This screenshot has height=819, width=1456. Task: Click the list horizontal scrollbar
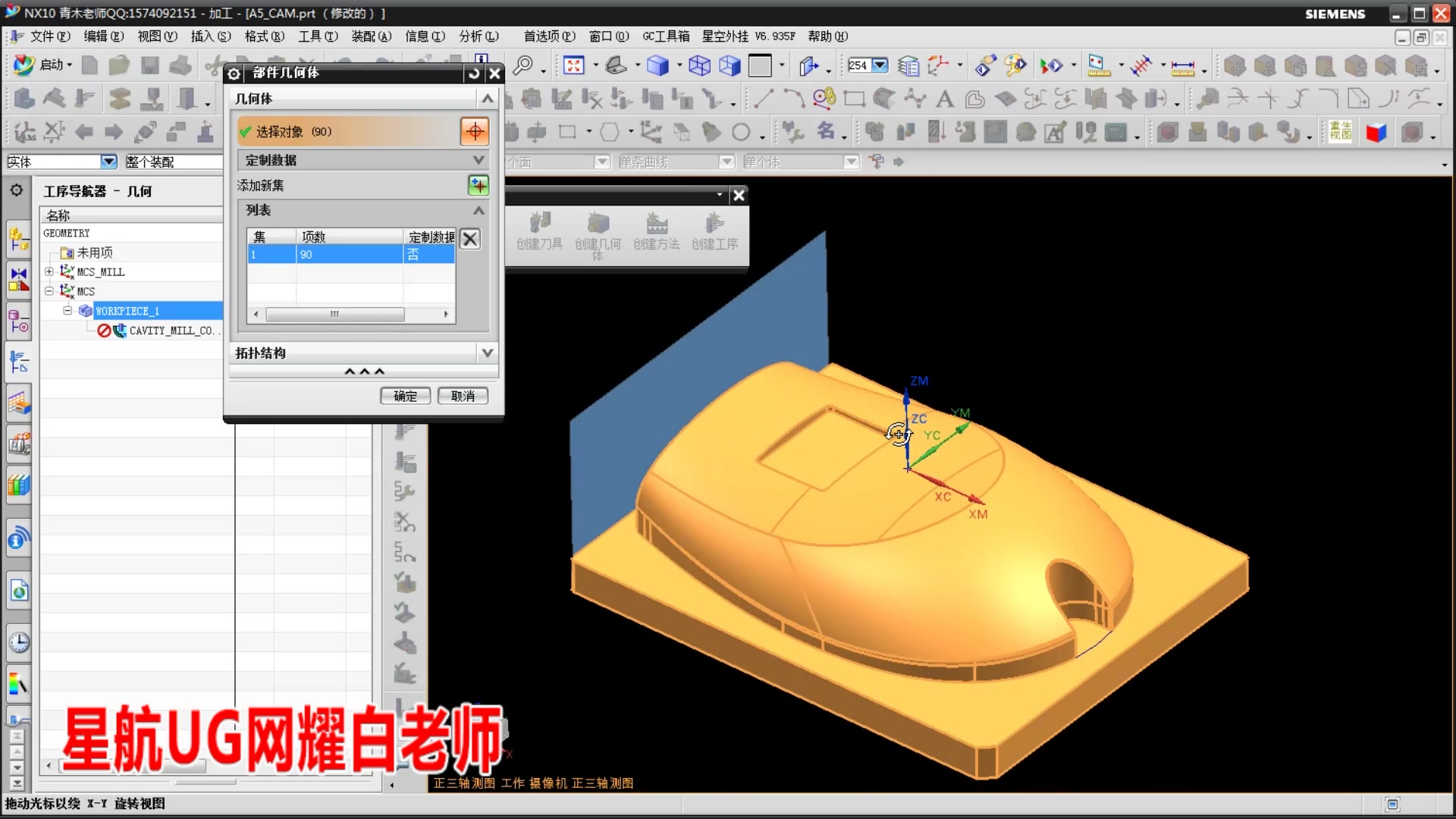[x=334, y=314]
